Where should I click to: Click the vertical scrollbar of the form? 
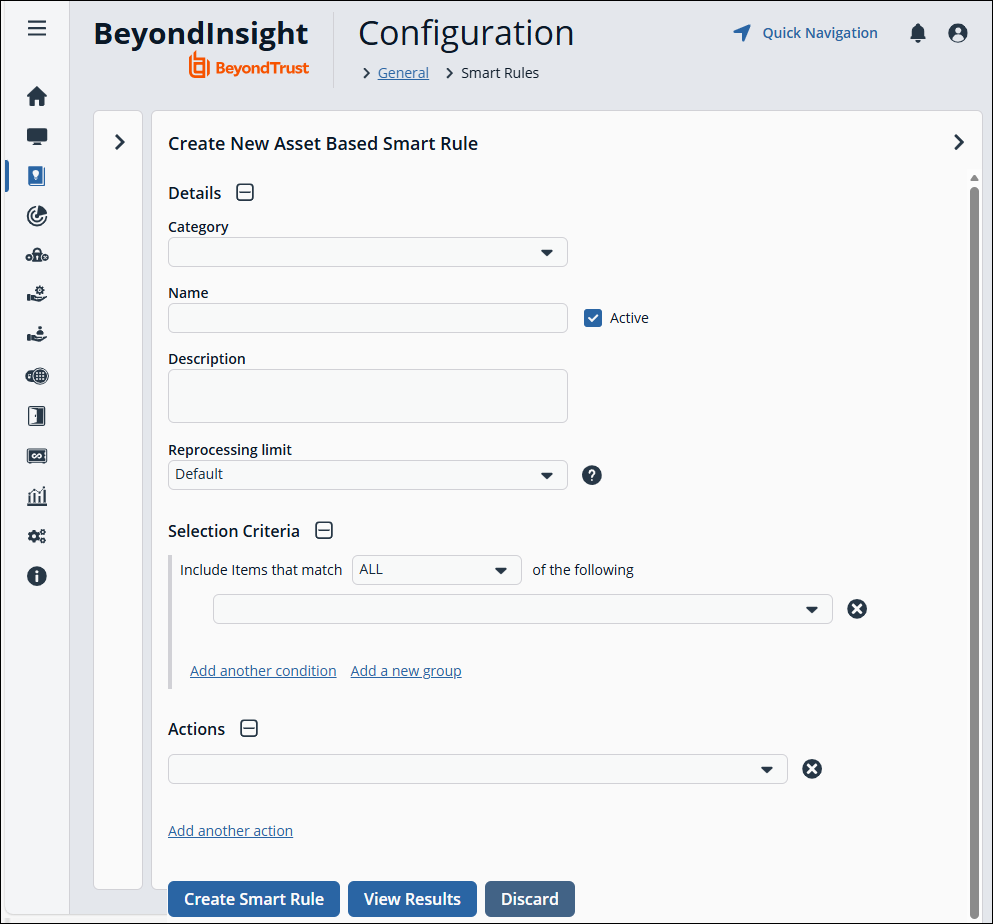974,551
